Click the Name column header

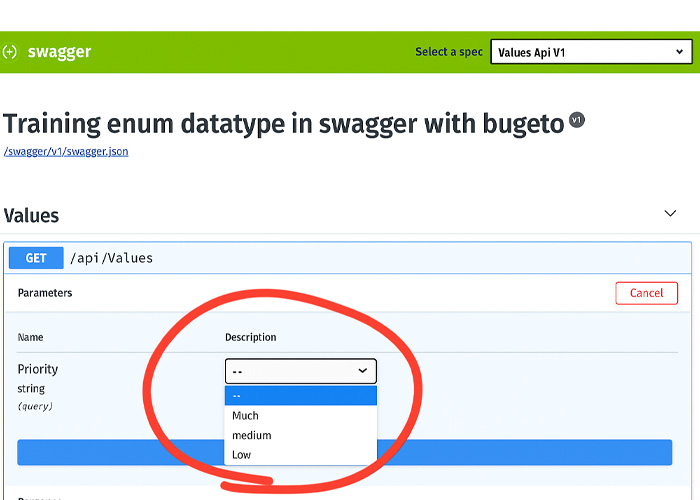tap(30, 337)
